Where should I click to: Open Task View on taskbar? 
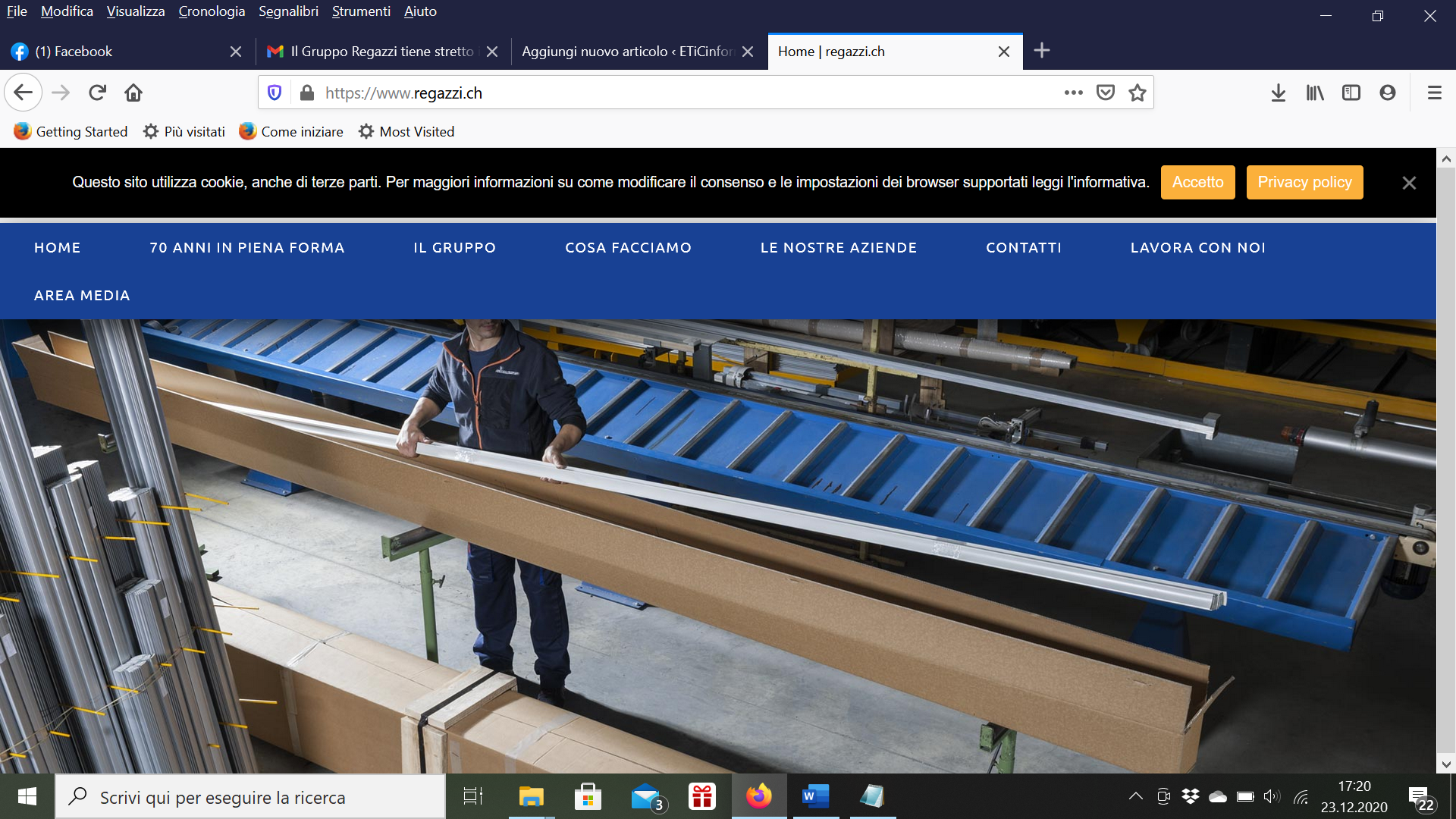click(473, 796)
